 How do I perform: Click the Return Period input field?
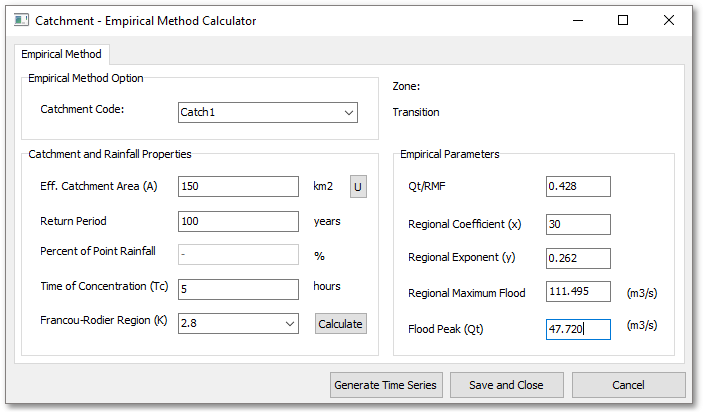(x=238, y=221)
